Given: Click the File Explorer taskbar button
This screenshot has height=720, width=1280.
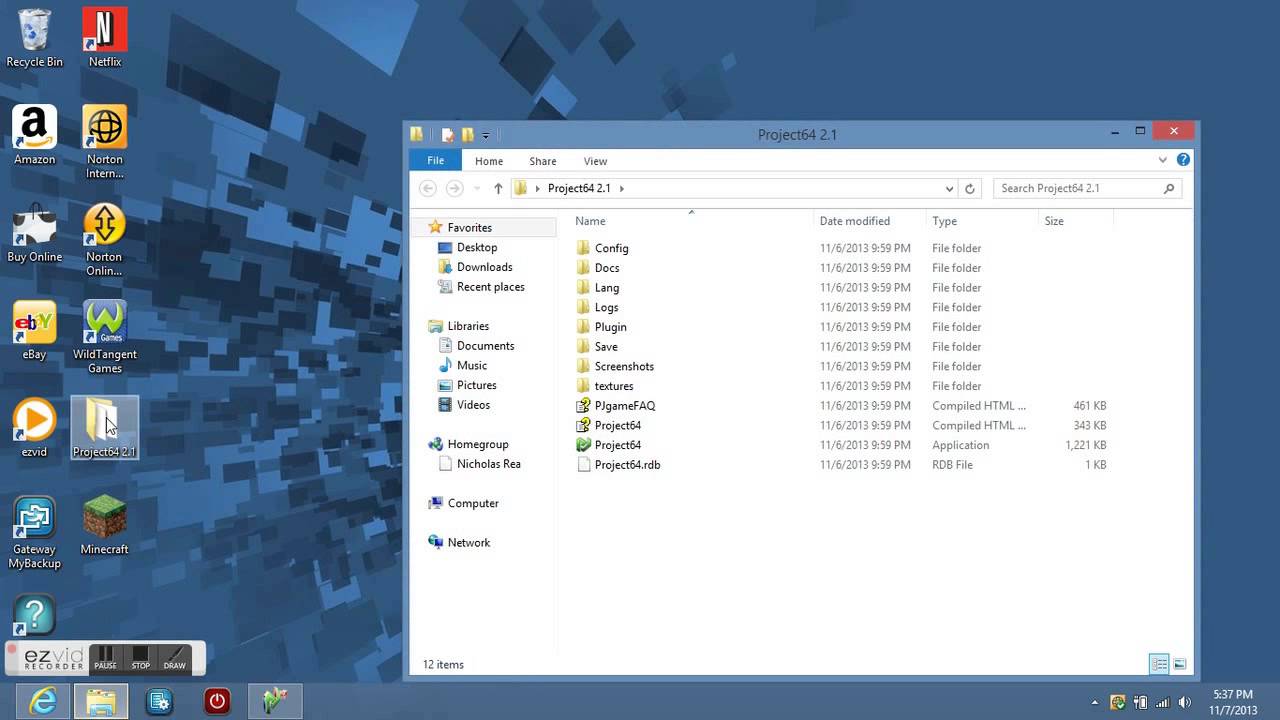Looking at the screenshot, I should pyautogui.click(x=101, y=702).
